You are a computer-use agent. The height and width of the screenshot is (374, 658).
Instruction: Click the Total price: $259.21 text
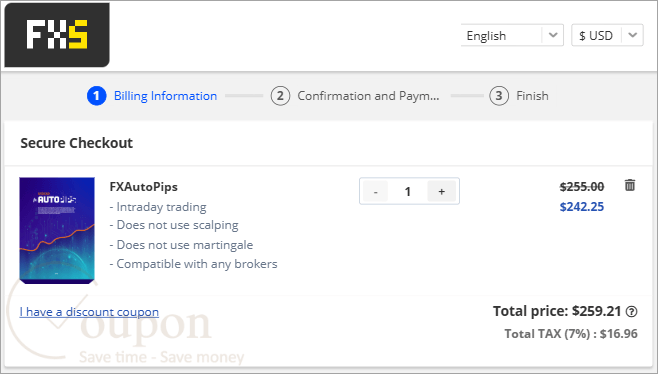556,311
